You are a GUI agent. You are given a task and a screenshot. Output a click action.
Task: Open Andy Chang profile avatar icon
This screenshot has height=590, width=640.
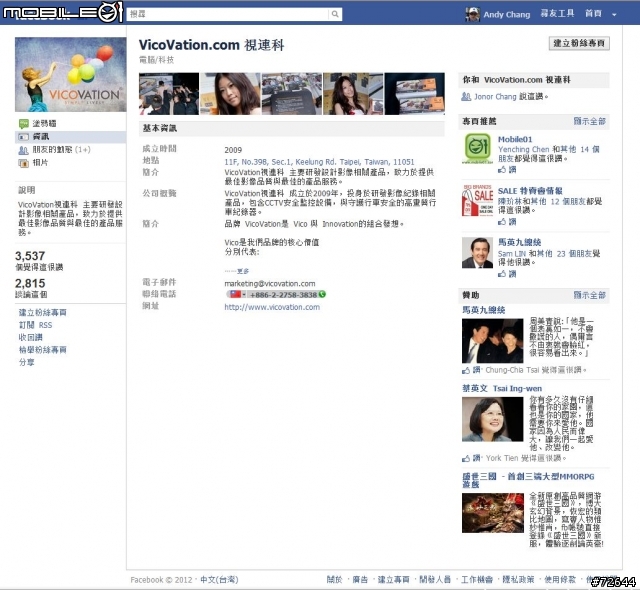click(x=472, y=14)
